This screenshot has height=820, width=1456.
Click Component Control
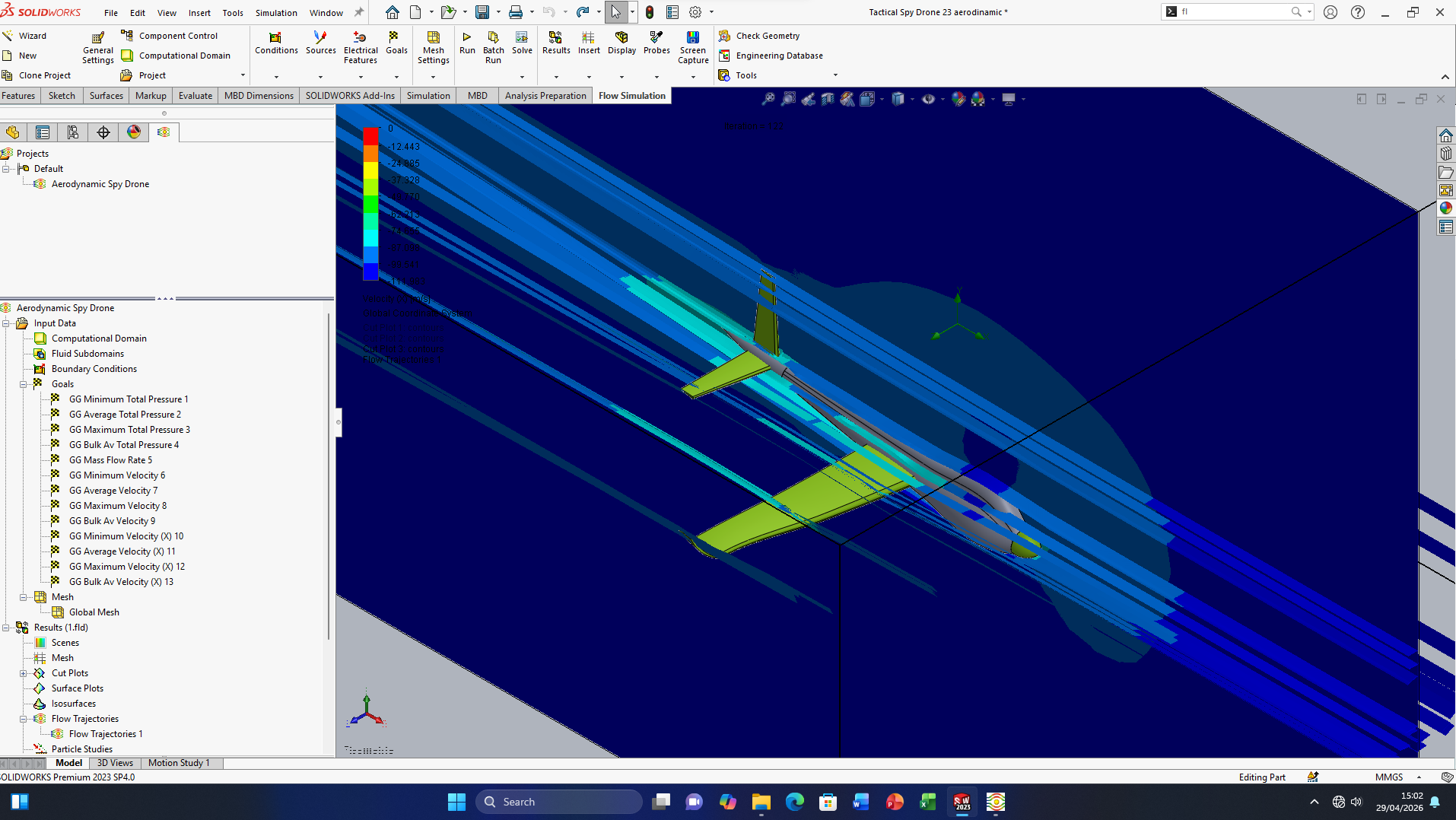pos(169,36)
